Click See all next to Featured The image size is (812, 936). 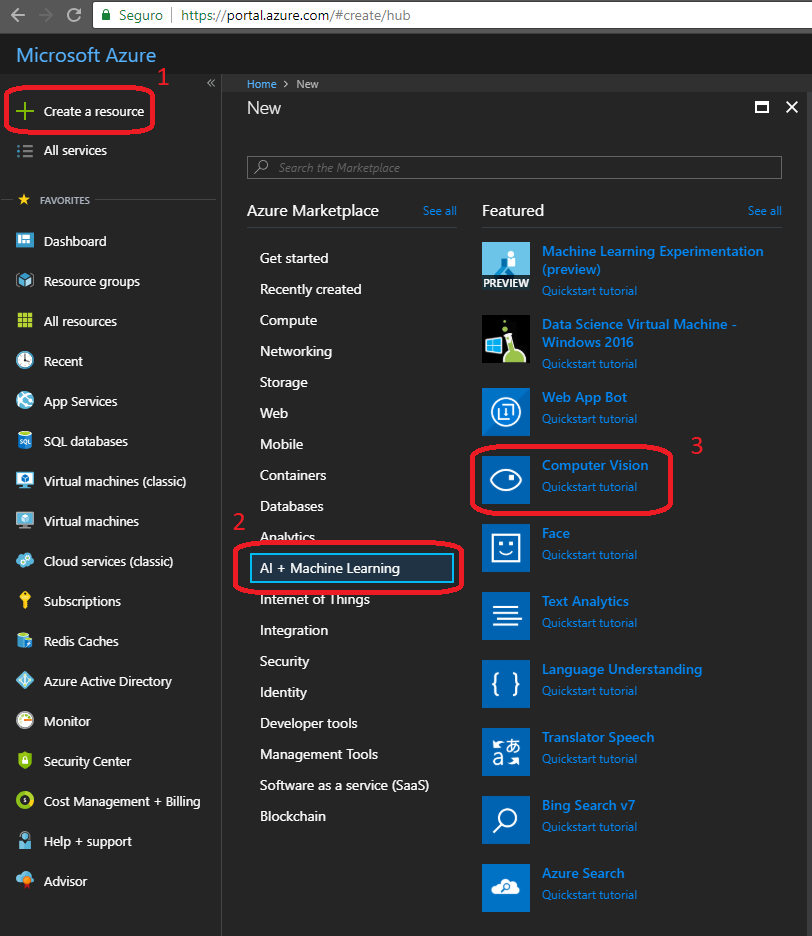click(x=764, y=211)
